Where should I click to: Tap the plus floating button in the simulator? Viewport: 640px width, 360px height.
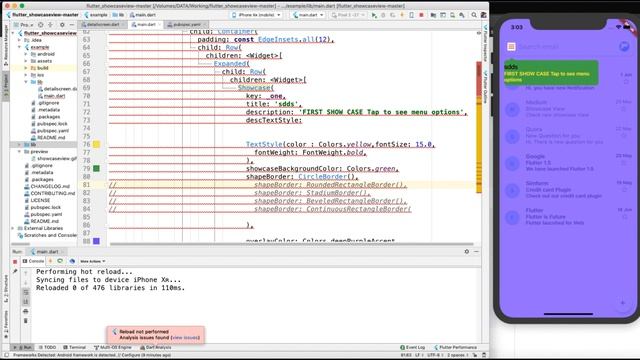(622, 303)
